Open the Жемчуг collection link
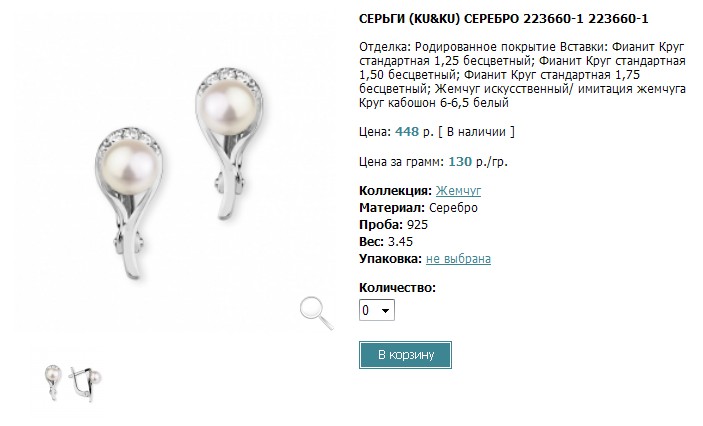703x426 pixels. [458, 191]
